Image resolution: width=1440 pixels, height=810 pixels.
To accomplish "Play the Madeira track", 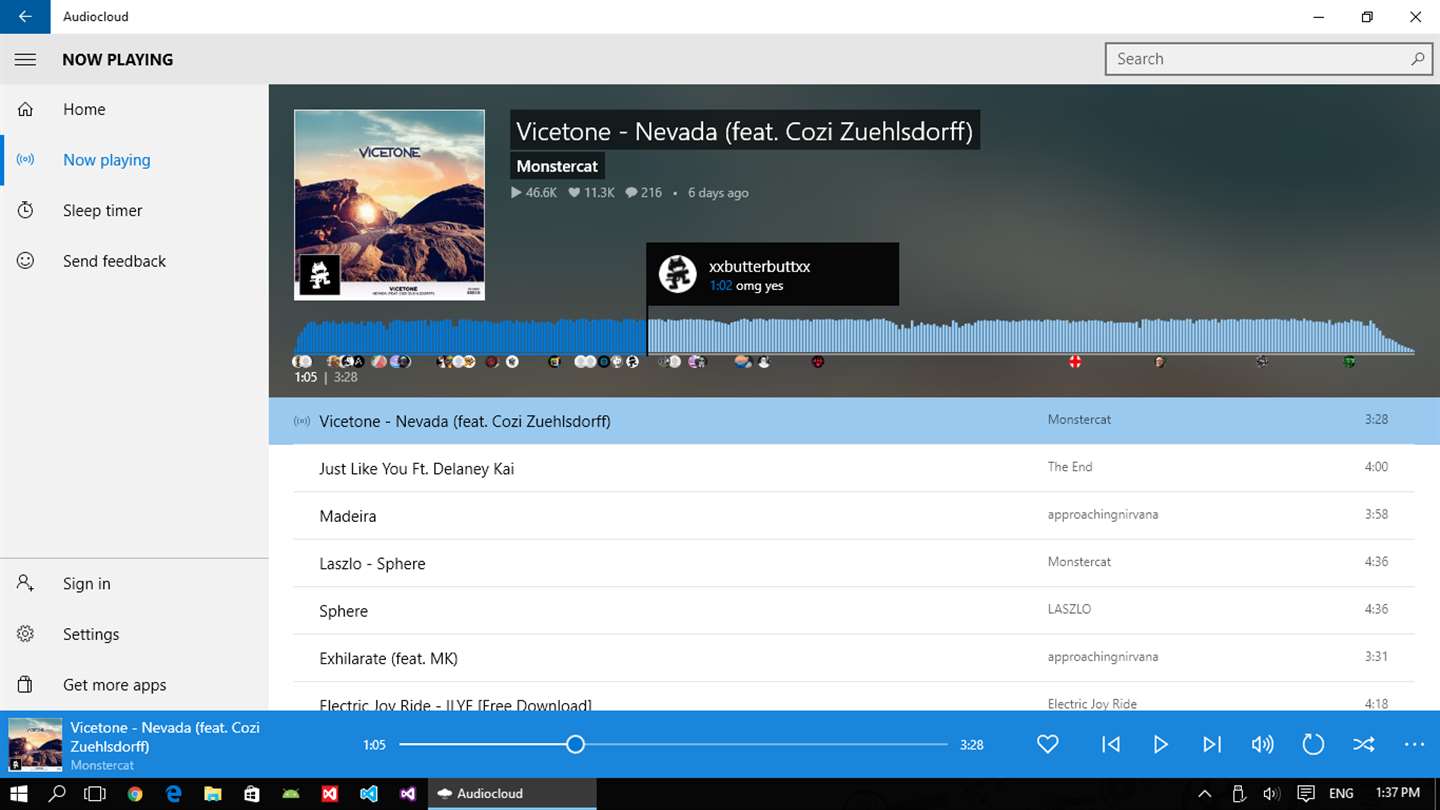I will click(x=854, y=516).
